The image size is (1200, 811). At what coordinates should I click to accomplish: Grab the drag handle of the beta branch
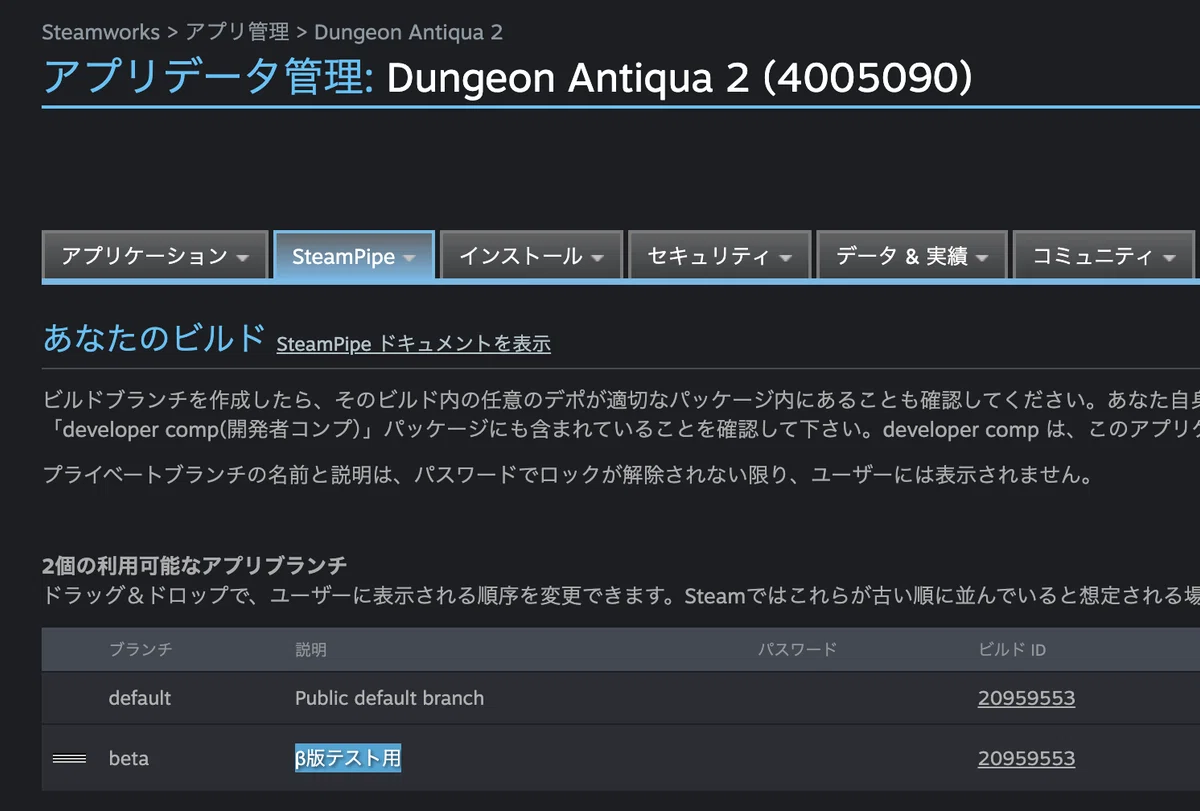pos(69,759)
